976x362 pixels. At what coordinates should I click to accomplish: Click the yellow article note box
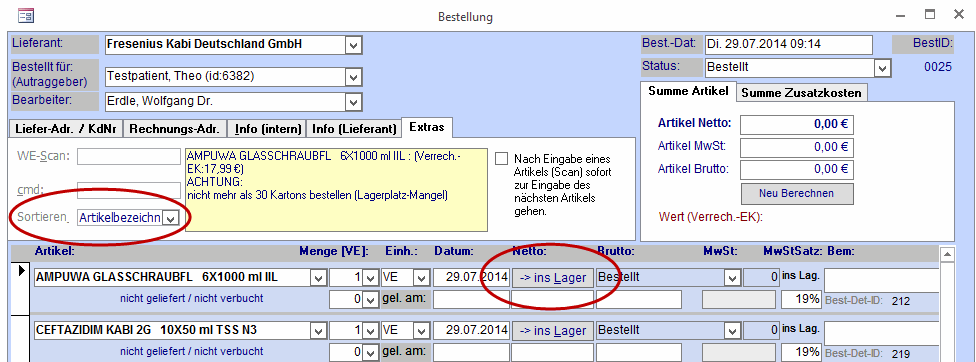[x=337, y=190]
